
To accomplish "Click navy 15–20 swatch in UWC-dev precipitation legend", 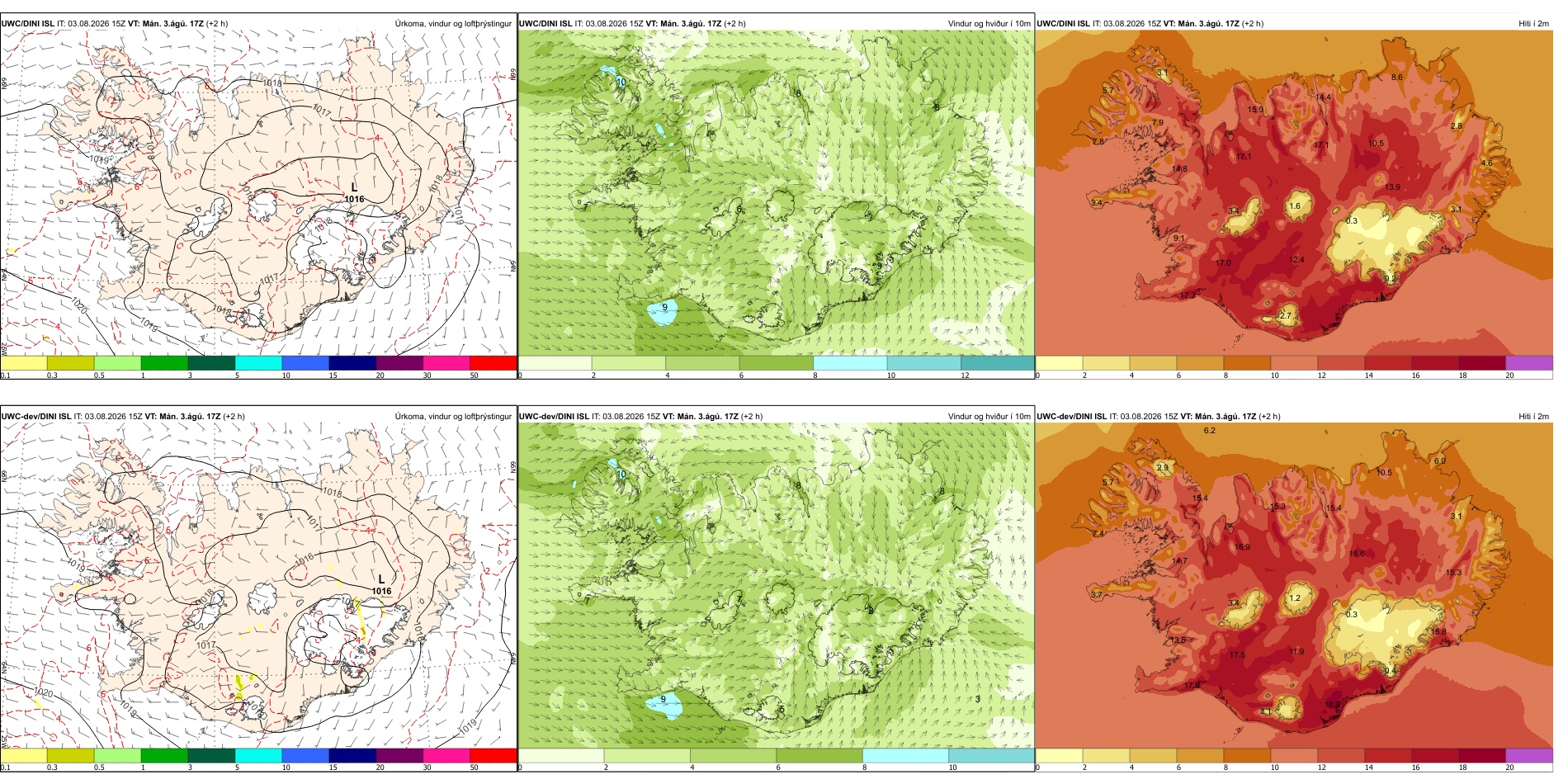I will coord(352,755).
